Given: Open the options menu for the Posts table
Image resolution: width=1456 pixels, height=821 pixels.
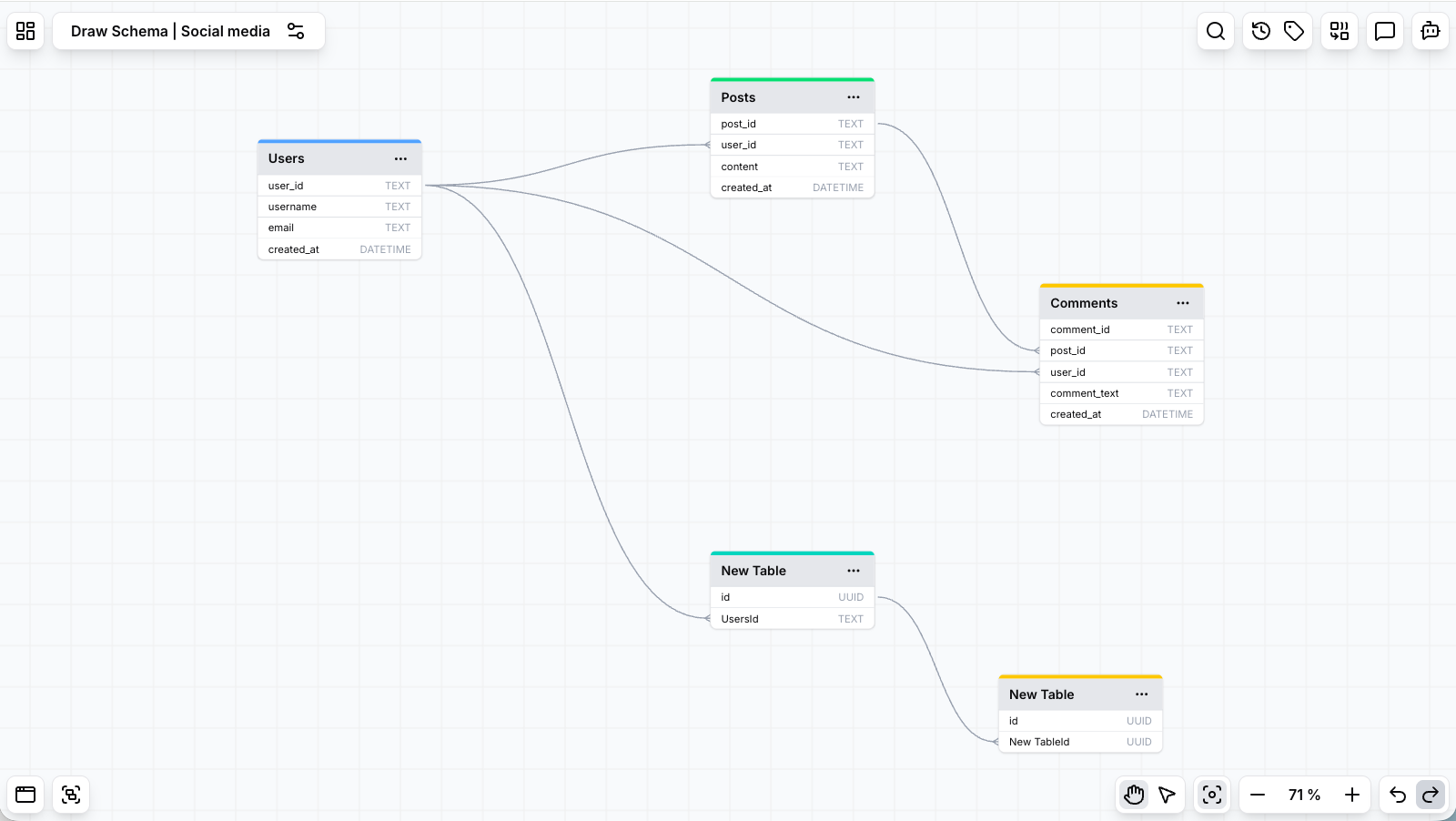Looking at the screenshot, I should coord(854,97).
